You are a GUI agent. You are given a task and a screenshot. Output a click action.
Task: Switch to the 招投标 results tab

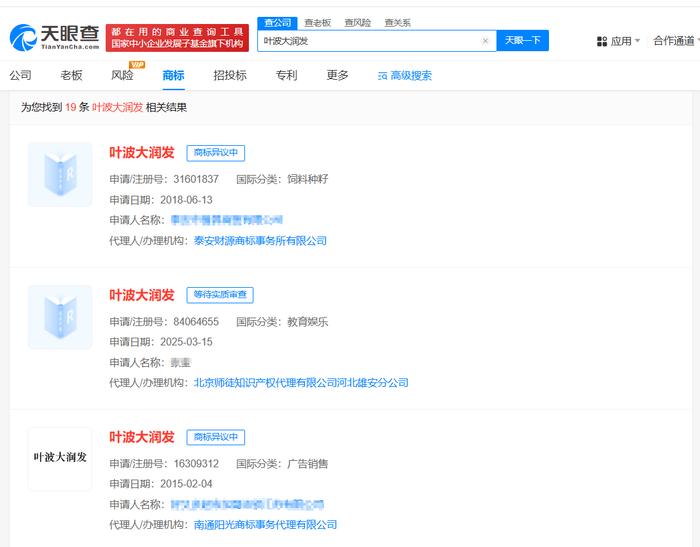click(230, 75)
